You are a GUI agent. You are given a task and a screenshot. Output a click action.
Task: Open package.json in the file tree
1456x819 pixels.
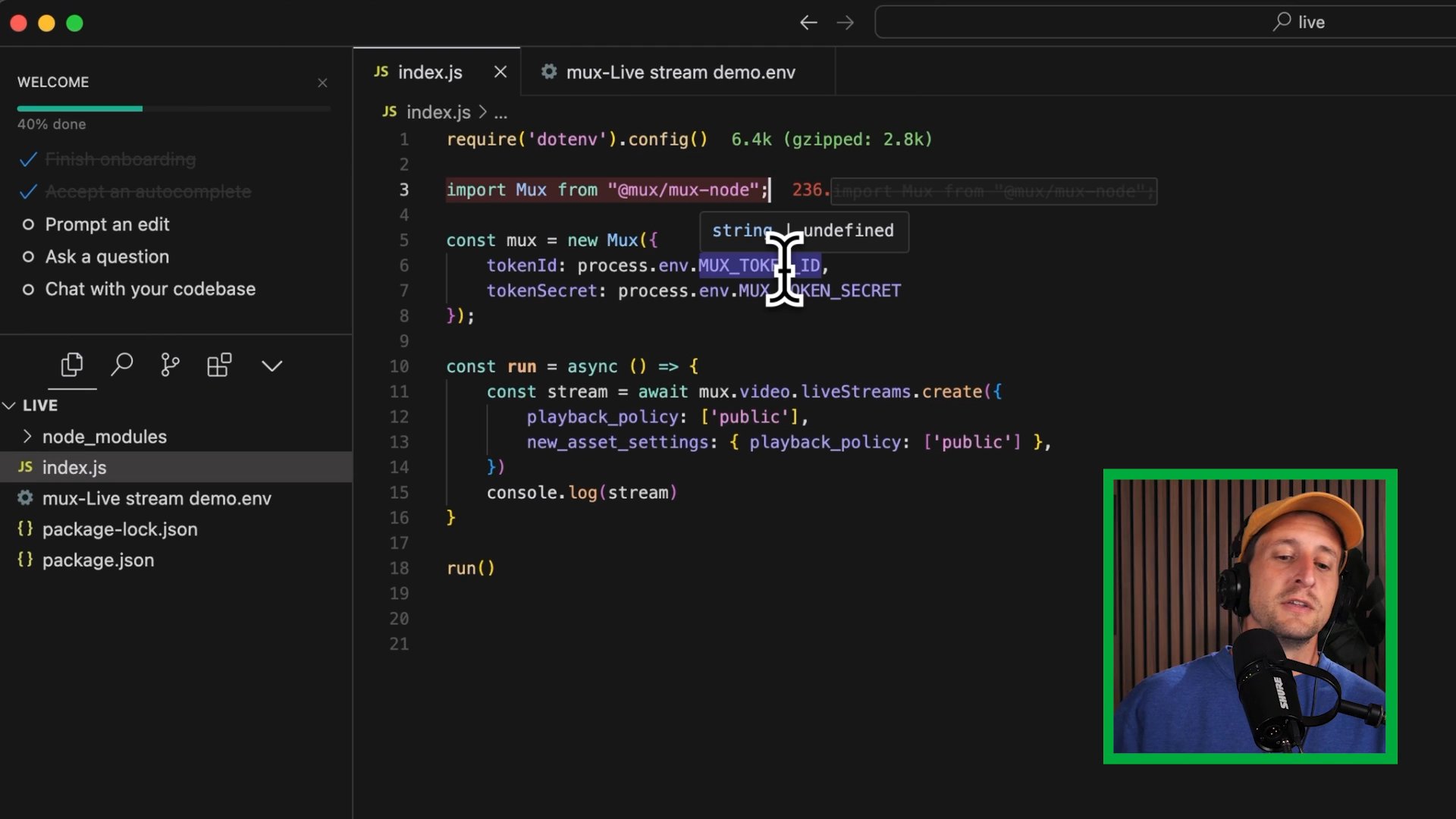click(98, 560)
